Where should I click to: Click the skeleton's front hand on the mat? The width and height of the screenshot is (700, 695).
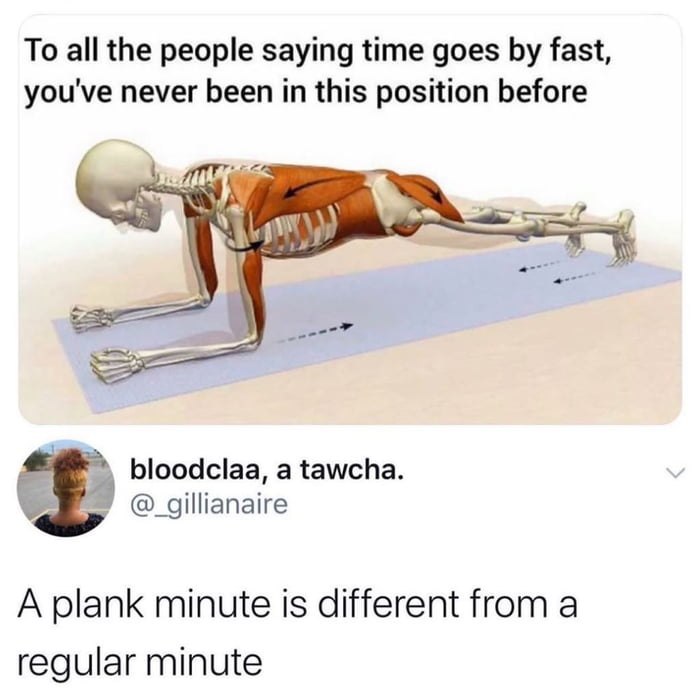point(117,365)
